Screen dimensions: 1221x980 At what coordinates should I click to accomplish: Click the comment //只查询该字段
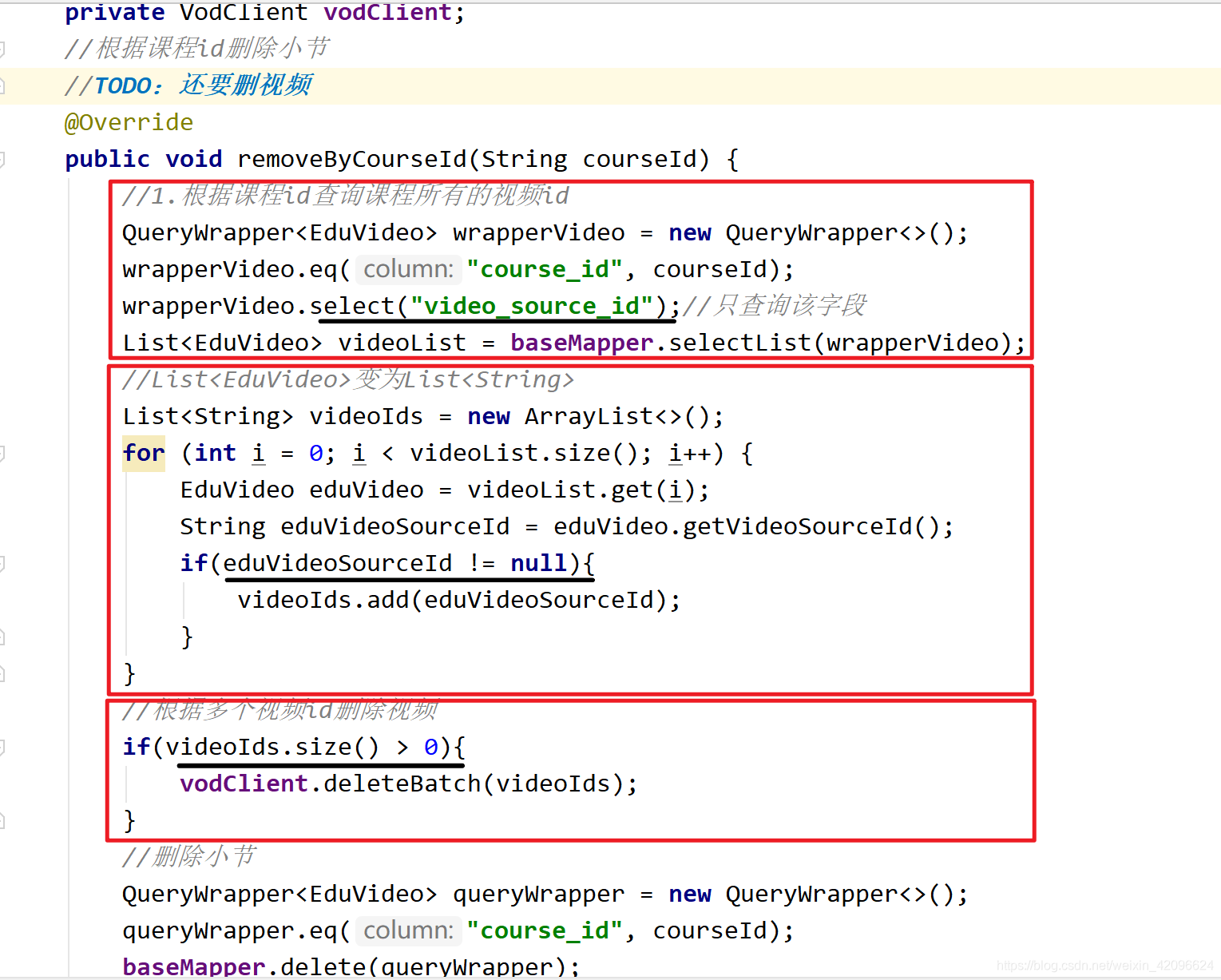point(775,306)
